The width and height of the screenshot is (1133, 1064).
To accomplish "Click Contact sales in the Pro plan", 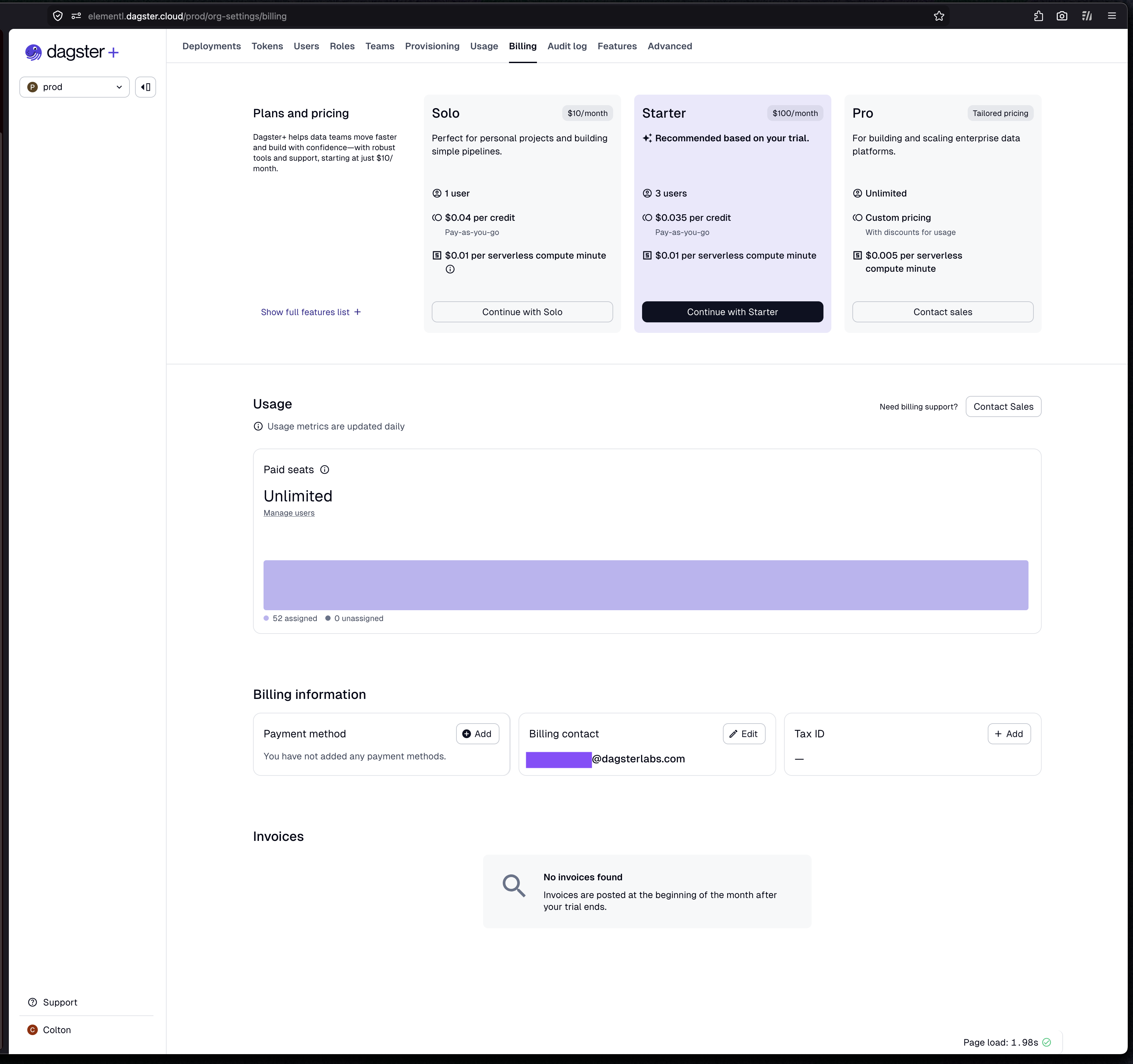I will 943,312.
